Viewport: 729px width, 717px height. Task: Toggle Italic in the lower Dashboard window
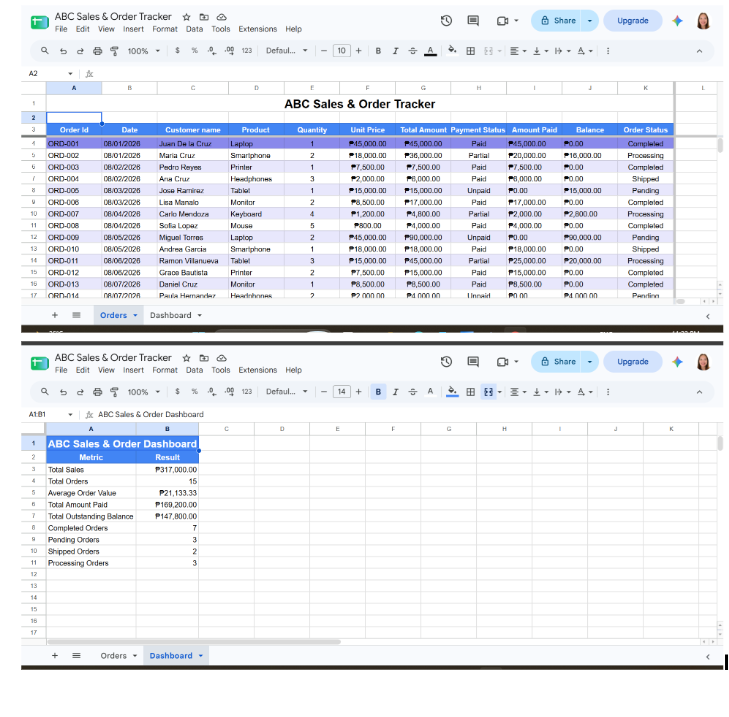(x=395, y=392)
